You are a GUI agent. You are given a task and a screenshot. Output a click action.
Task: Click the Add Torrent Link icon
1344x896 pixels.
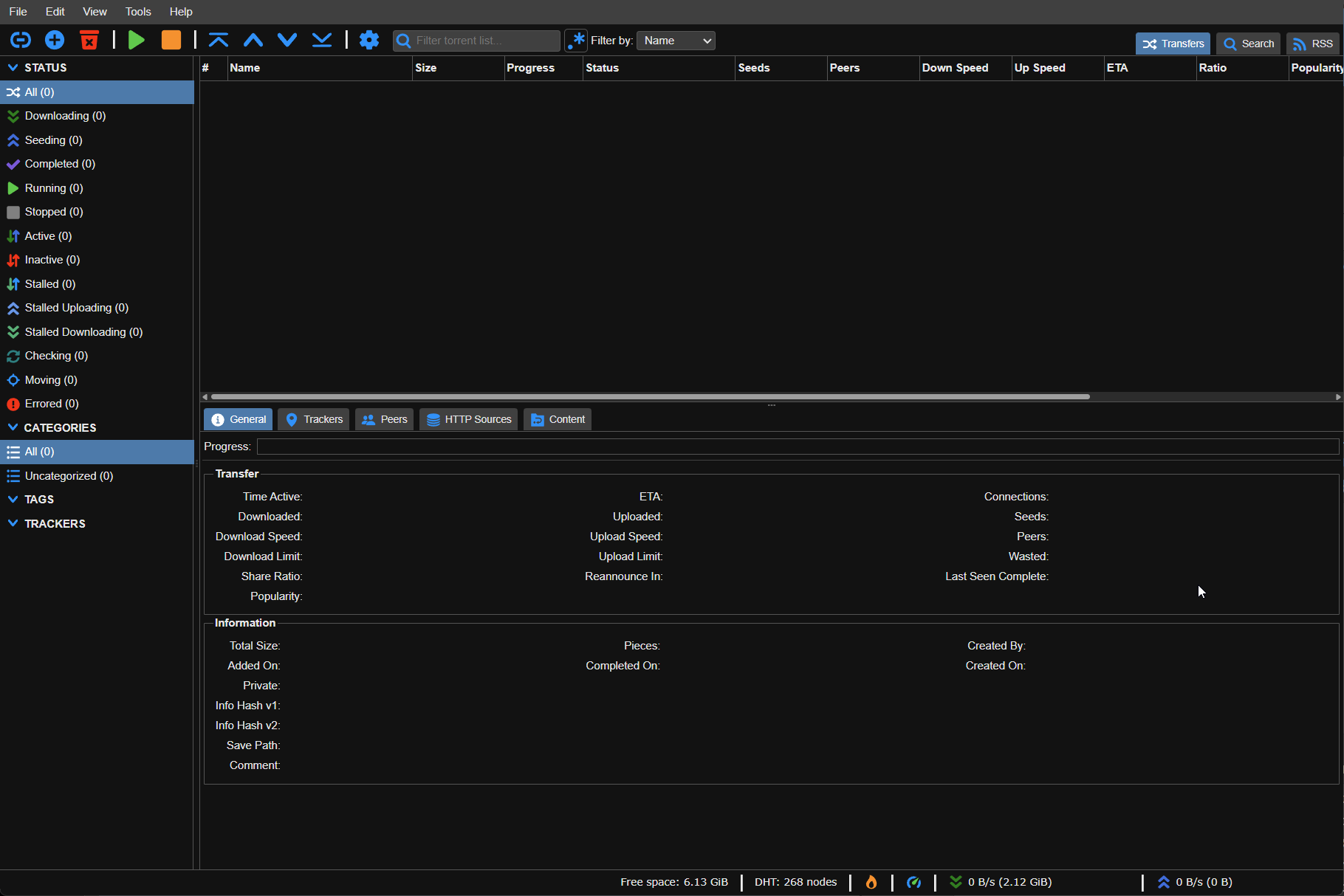tap(21, 40)
